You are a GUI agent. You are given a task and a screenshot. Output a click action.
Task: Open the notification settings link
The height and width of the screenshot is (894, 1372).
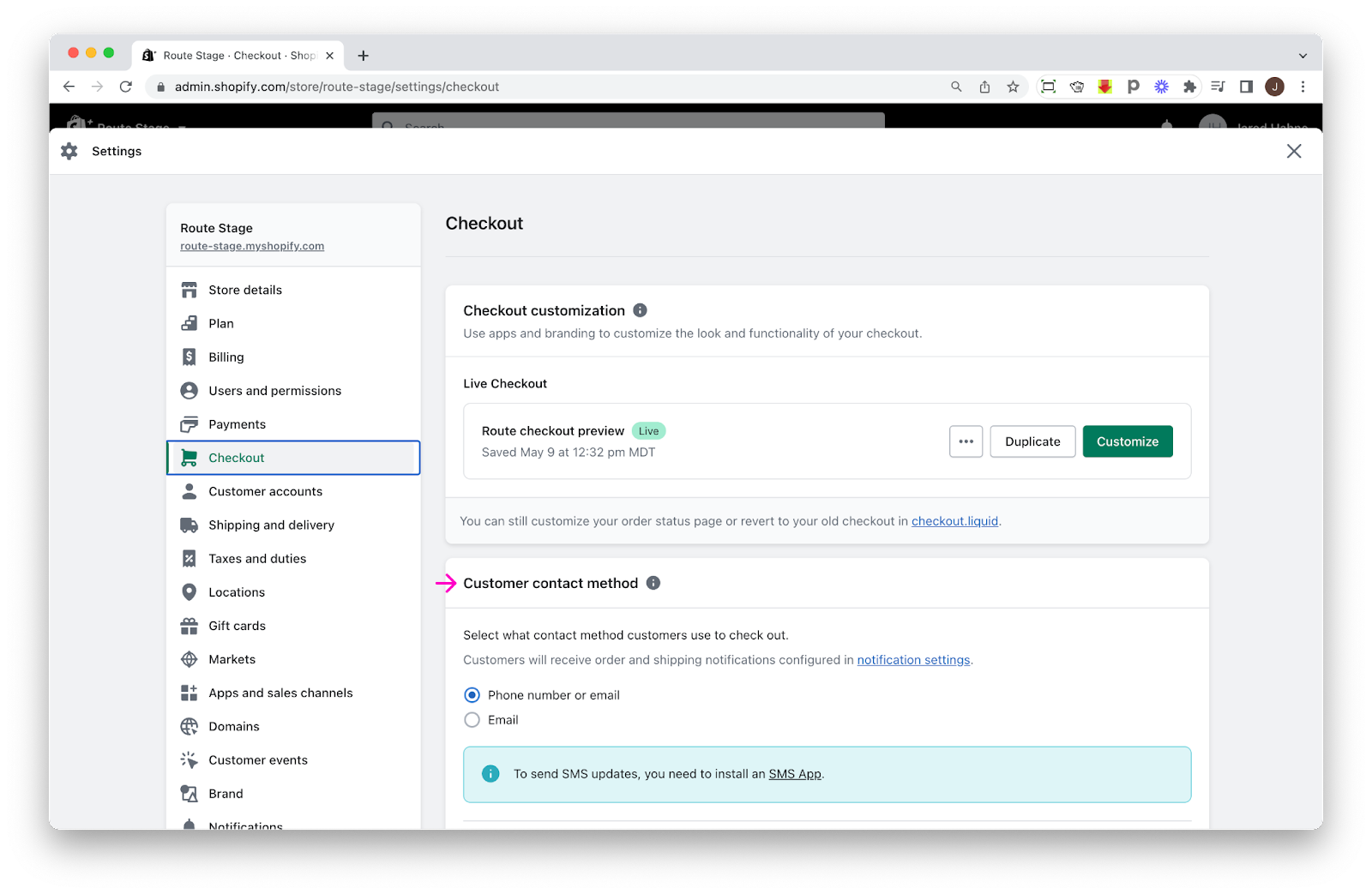point(913,660)
